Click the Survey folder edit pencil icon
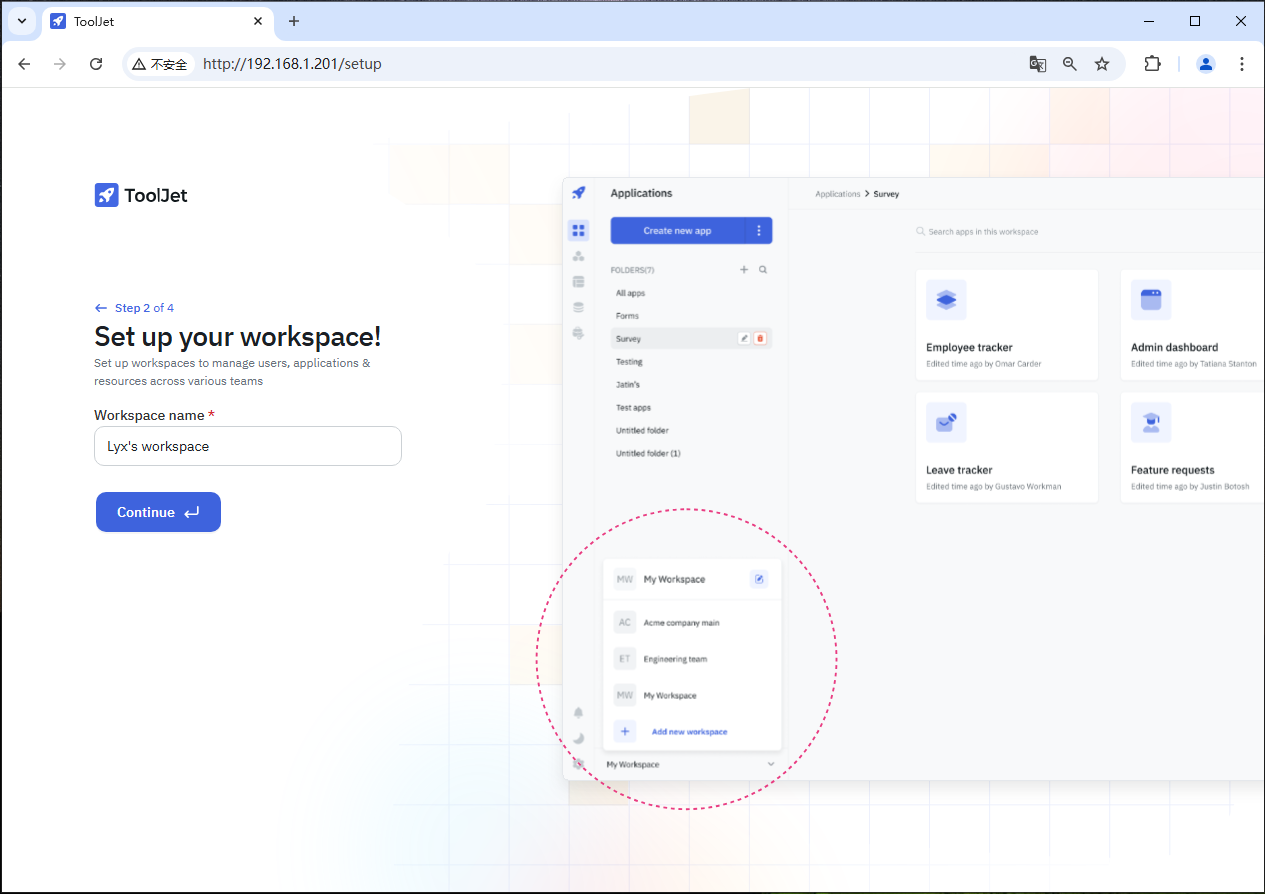 coord(743,339)
